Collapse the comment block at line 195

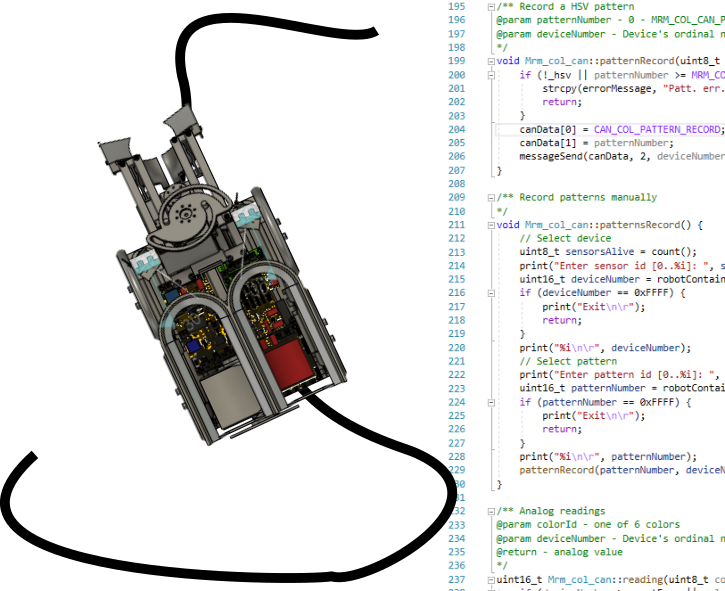(490, 6)
